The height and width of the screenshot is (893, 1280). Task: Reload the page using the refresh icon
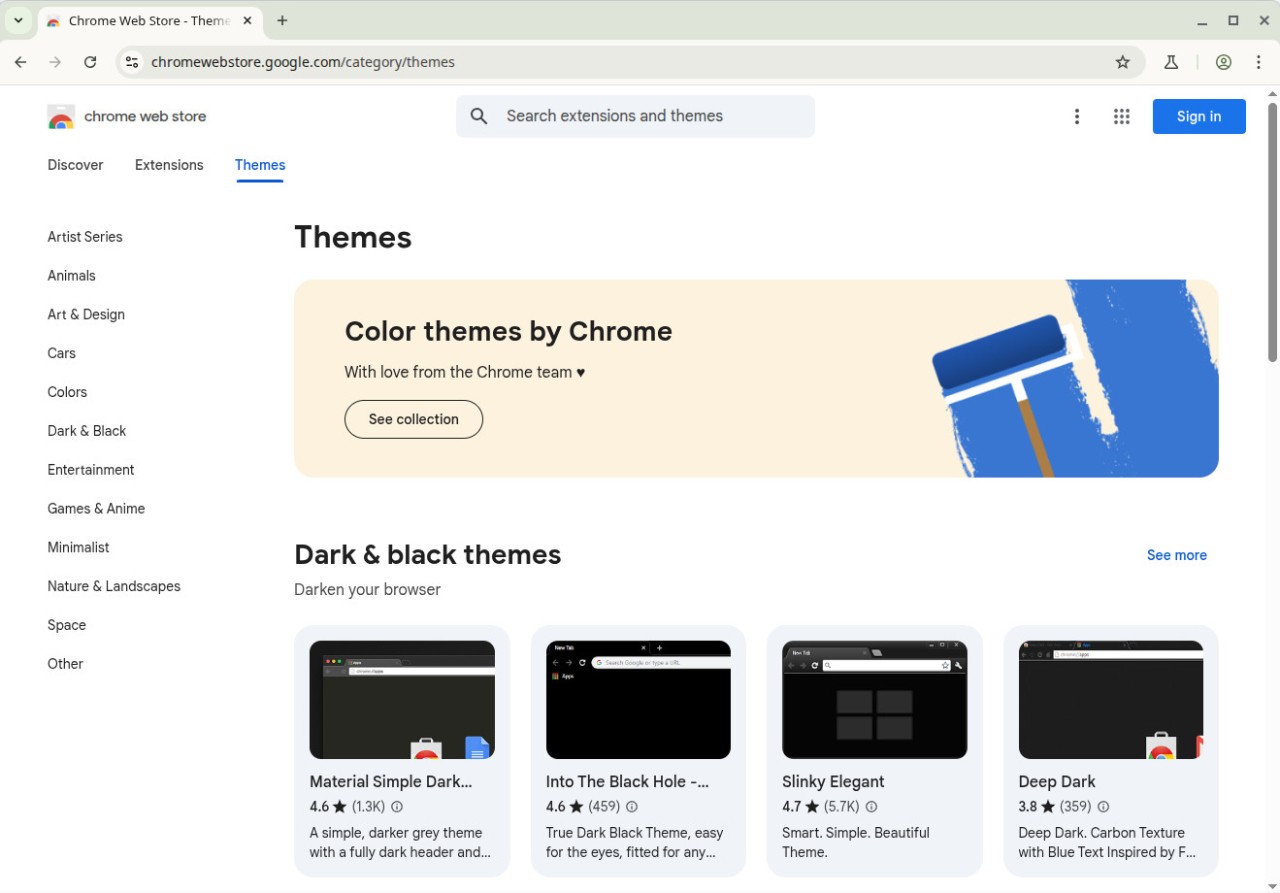pos(90,62)
